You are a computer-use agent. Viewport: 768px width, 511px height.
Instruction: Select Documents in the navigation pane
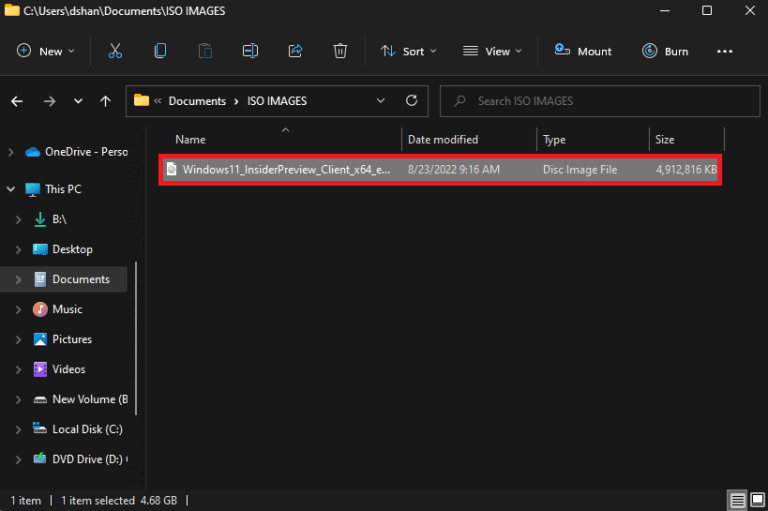pos(80,279)
